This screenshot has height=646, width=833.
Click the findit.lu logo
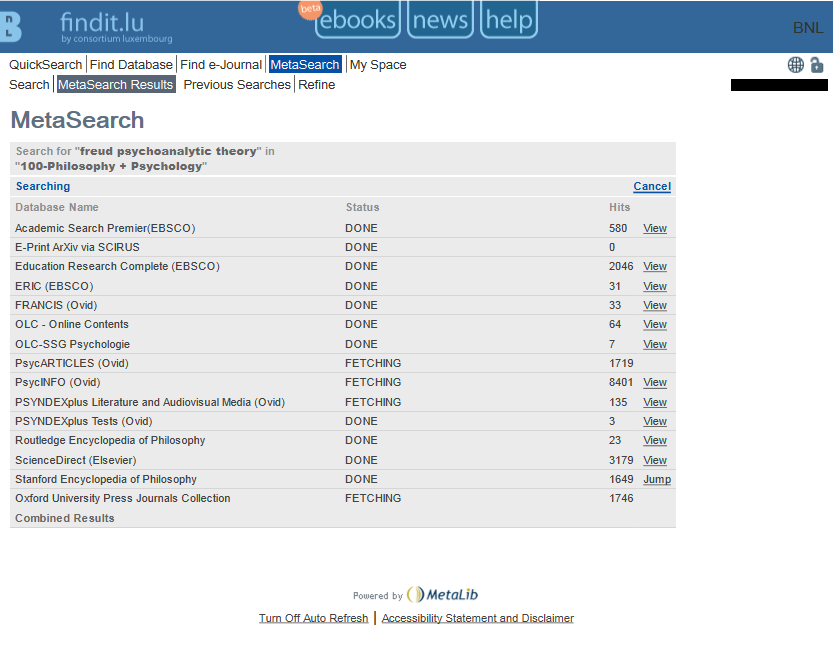[116, 27]
